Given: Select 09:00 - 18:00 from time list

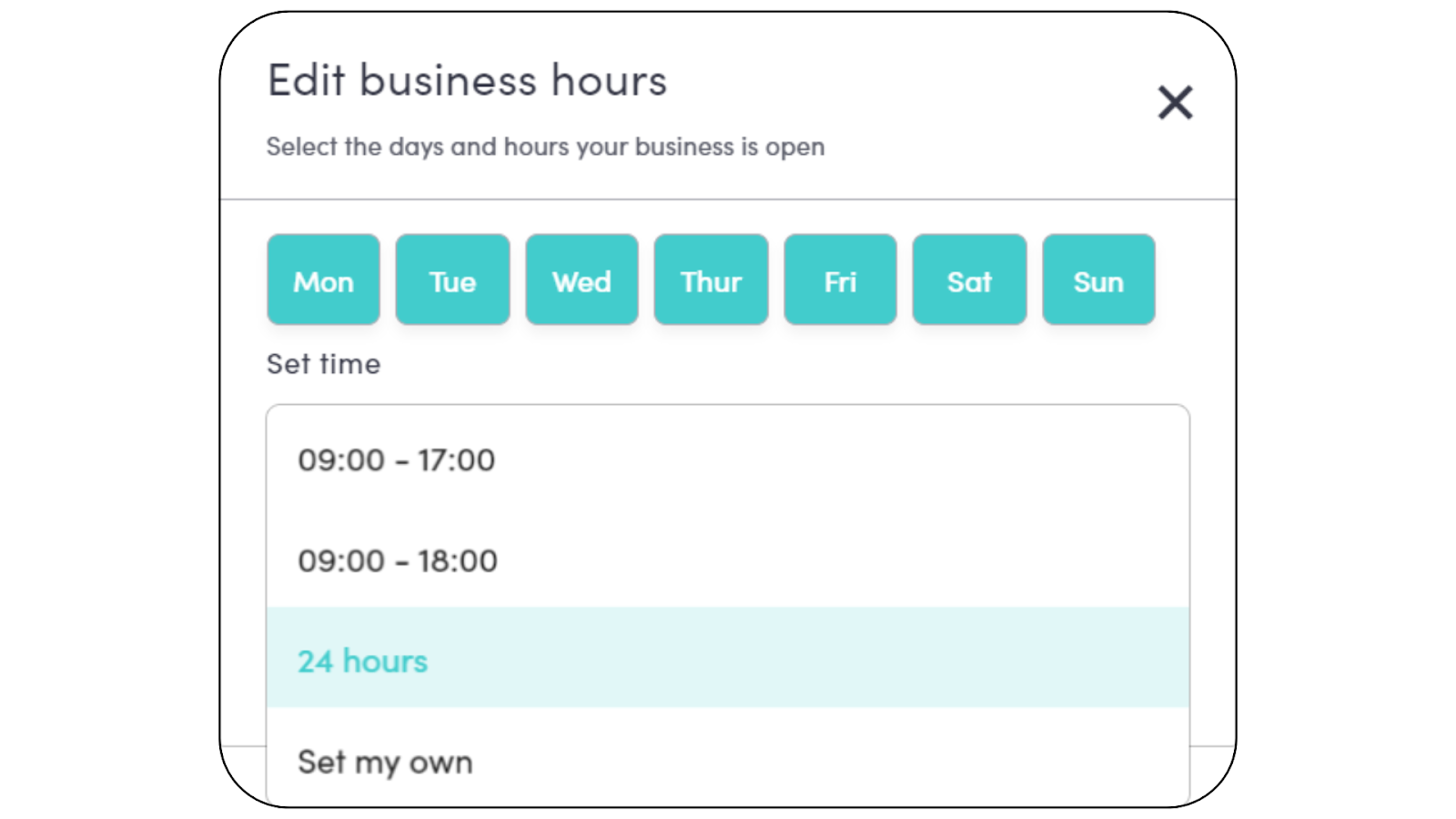Looking at the screenshot, I should [398, 561].
